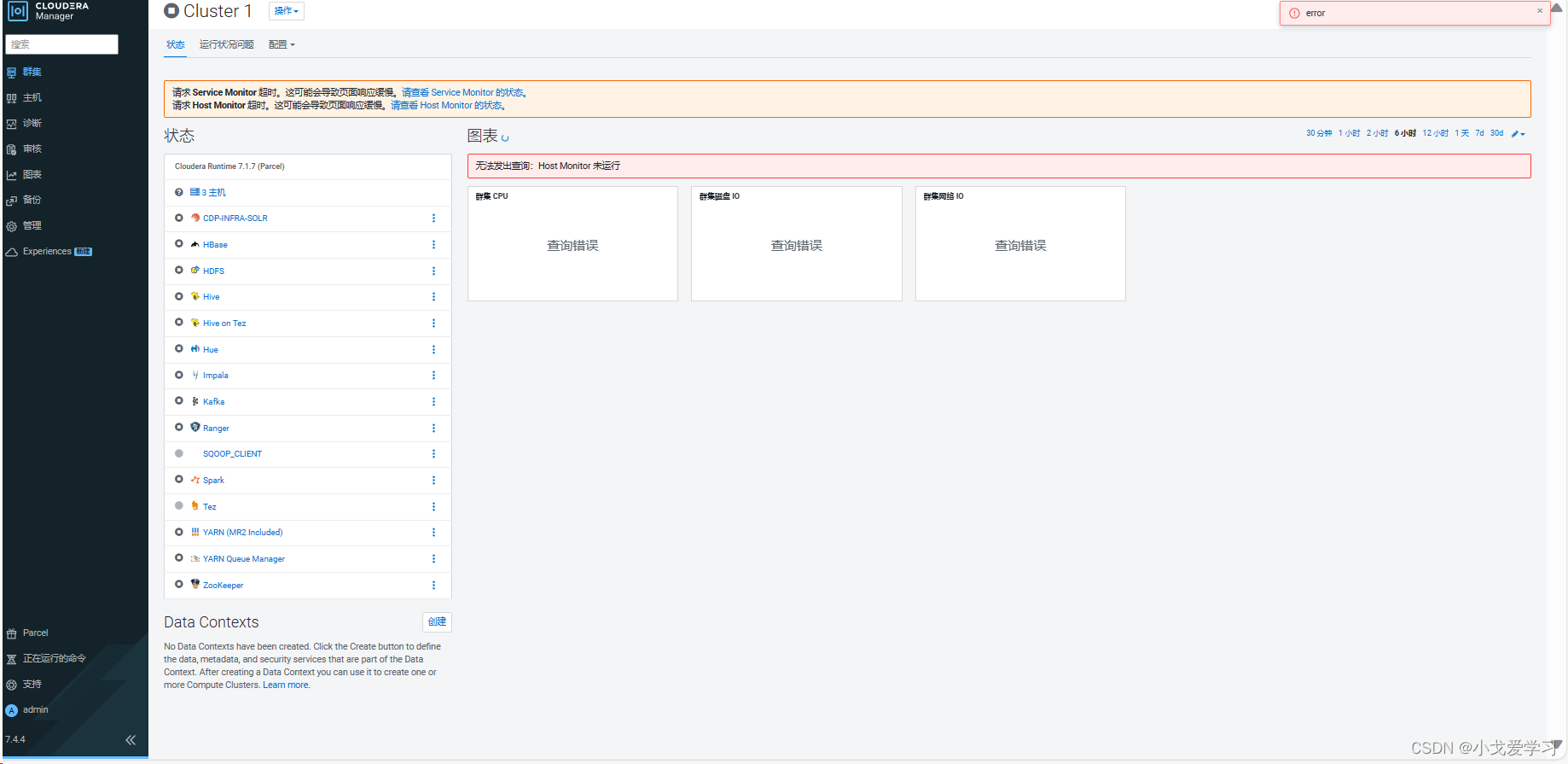Collapse the sidebar with the double chevron
The image size is (1568, 764).
click(131, 740)
